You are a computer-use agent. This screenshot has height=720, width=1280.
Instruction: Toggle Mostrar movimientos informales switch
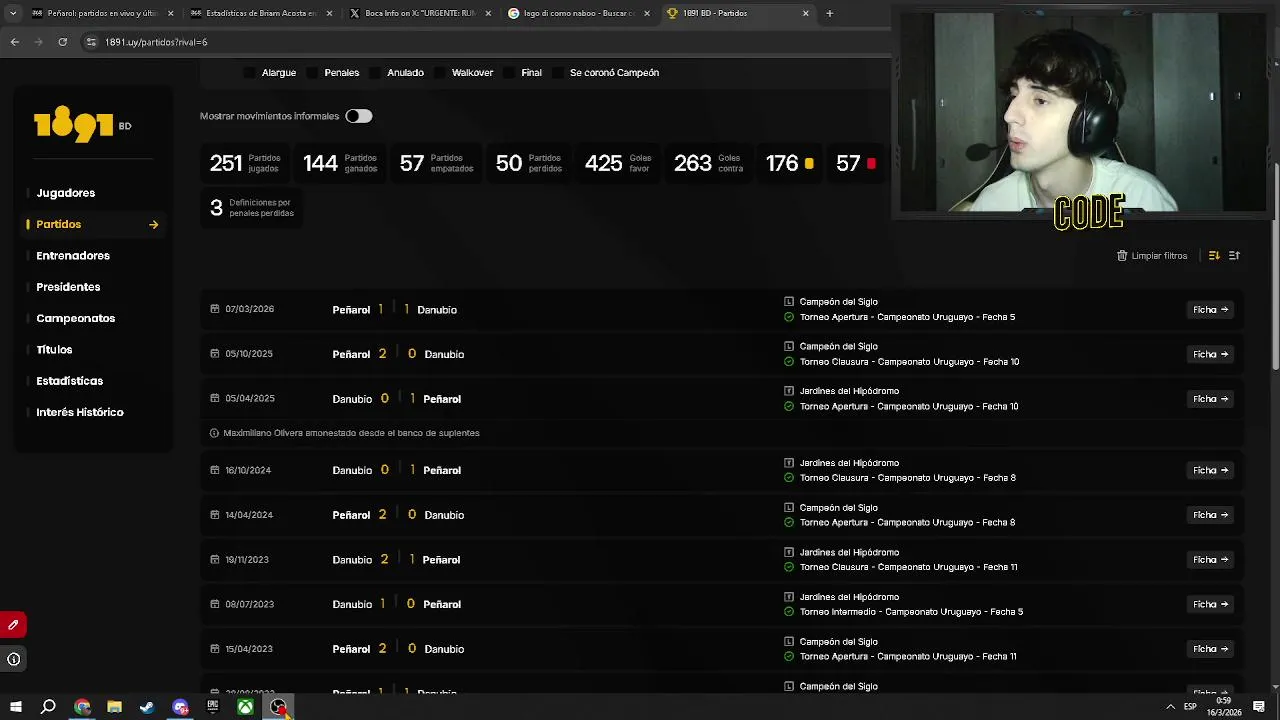[x=358, y=116]
